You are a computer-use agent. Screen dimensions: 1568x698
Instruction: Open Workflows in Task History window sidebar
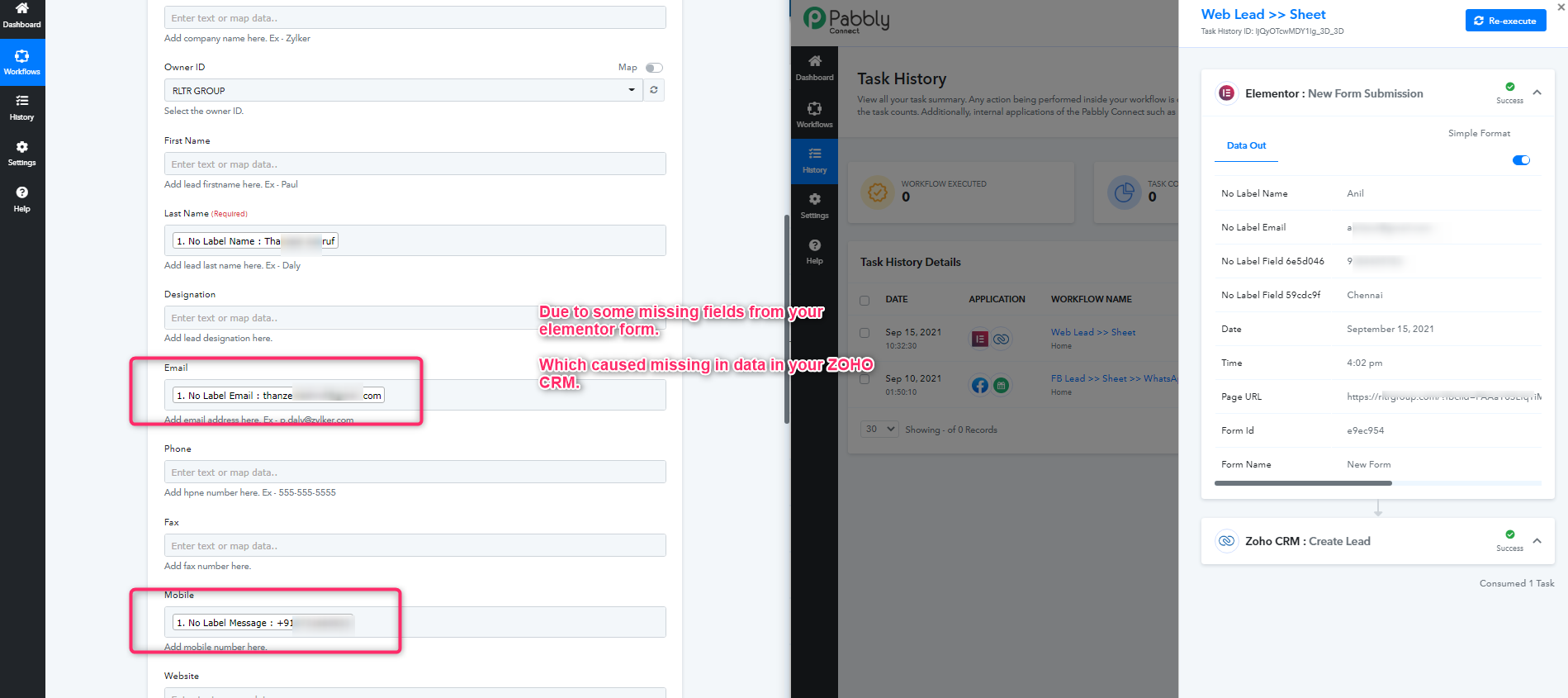pos(814,115)
